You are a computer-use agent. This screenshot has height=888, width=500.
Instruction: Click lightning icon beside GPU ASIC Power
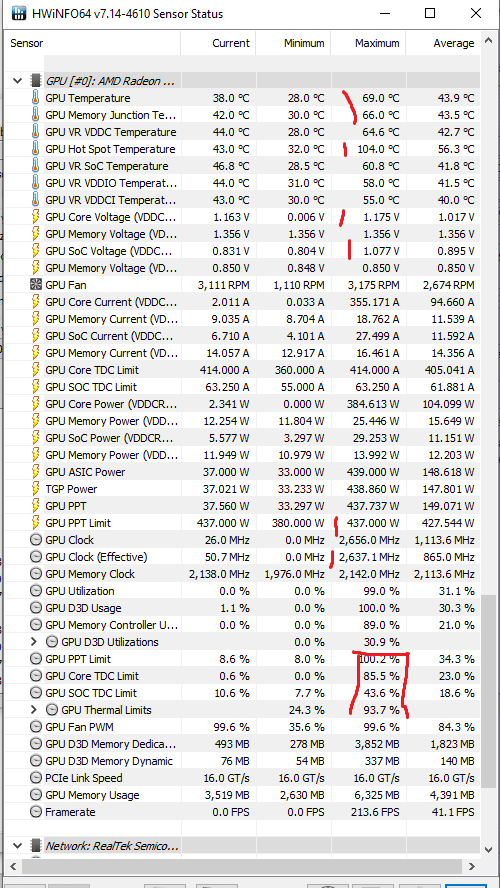tap(36, 472)
